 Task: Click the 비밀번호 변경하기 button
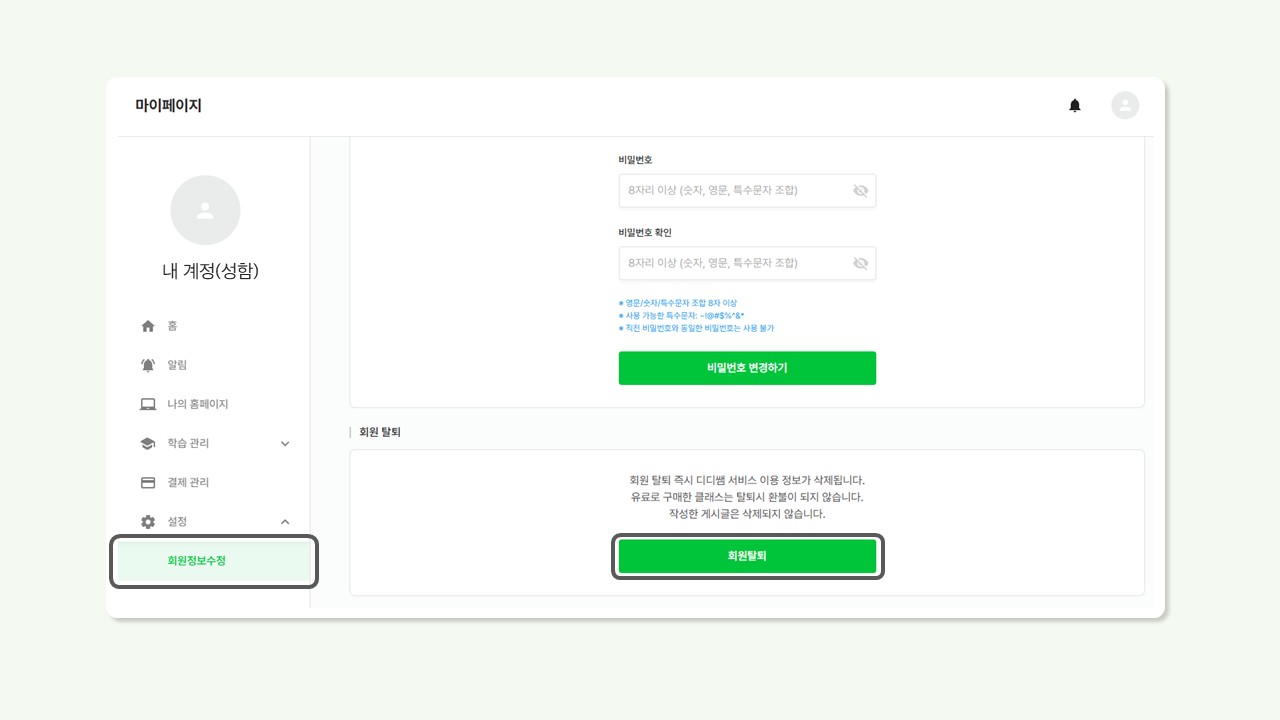[x=747, y=368]
